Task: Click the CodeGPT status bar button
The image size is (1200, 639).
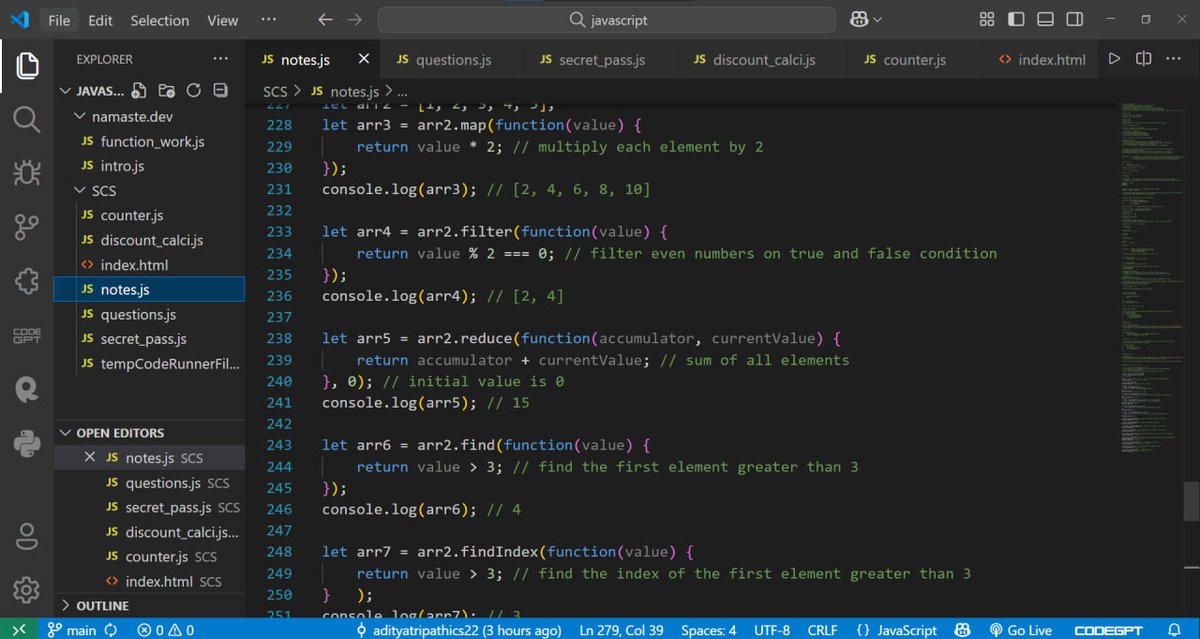Action: click(1109, 630)
